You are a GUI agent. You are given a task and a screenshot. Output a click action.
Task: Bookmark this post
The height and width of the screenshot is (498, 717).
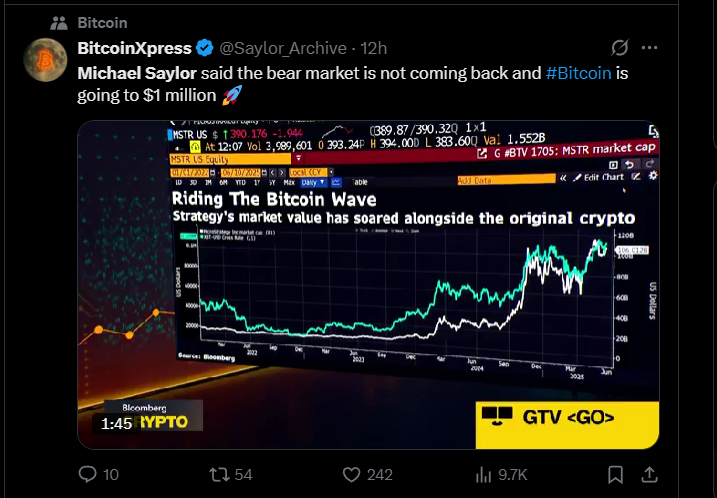pos(615,475)
